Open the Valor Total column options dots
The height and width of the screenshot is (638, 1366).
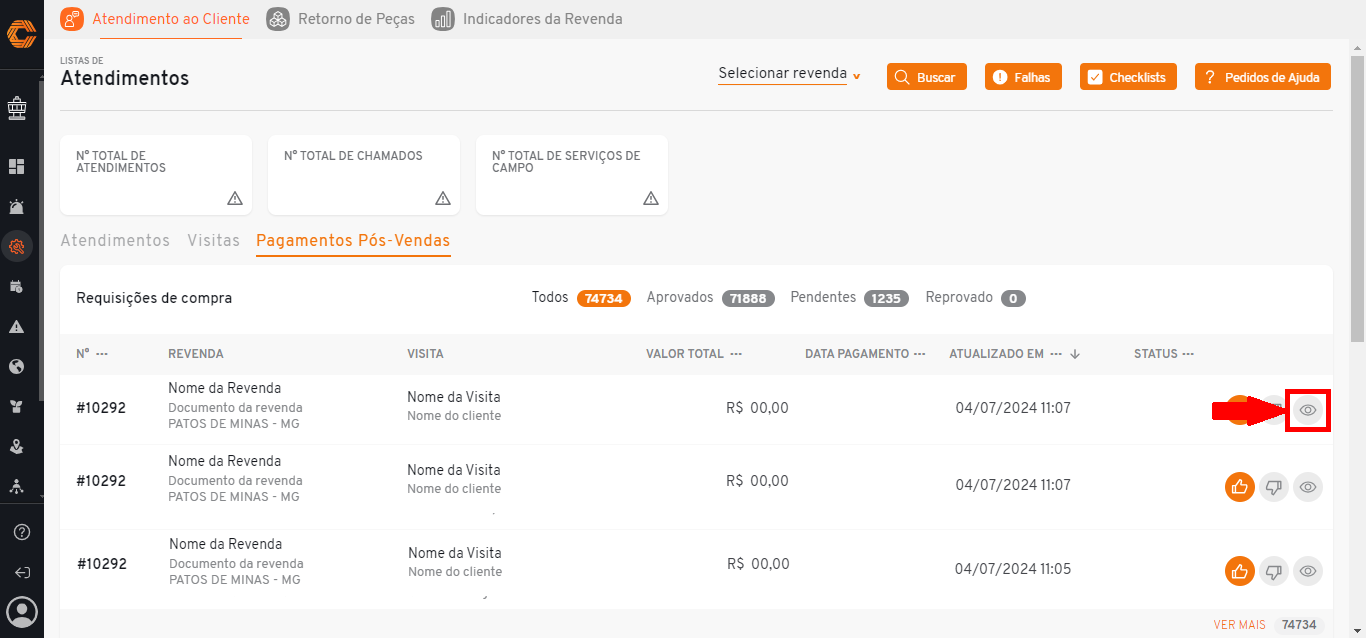pos(736,354)
